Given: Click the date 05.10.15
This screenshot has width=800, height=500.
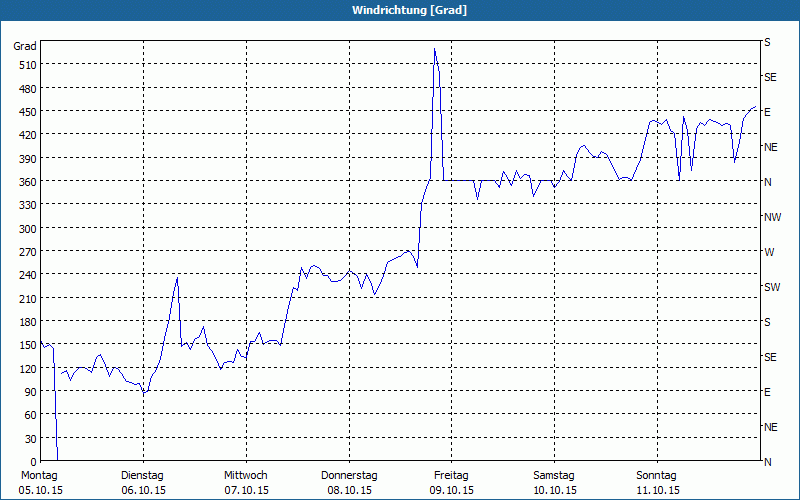Looking at the screenshot, I should [41, 490].
